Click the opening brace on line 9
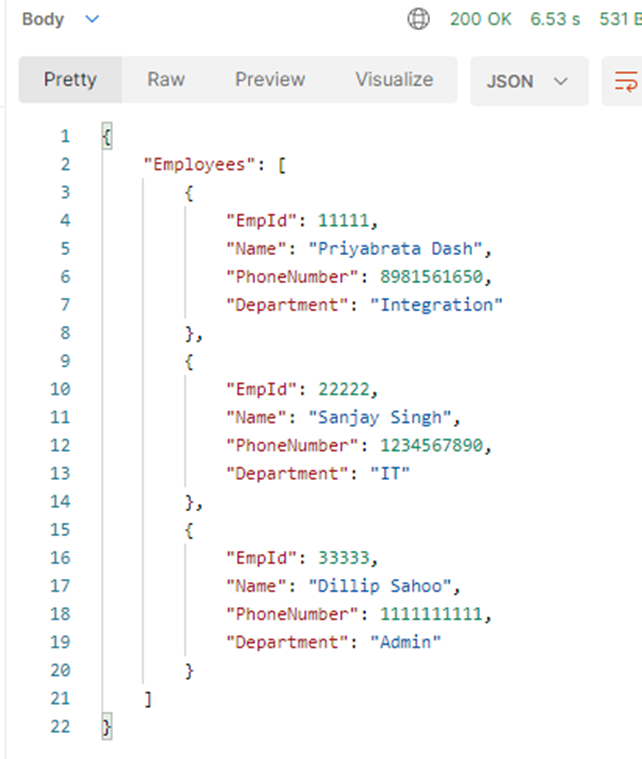Screen dimensions: 642x759 pyautogui.click(x=189, y=362)
